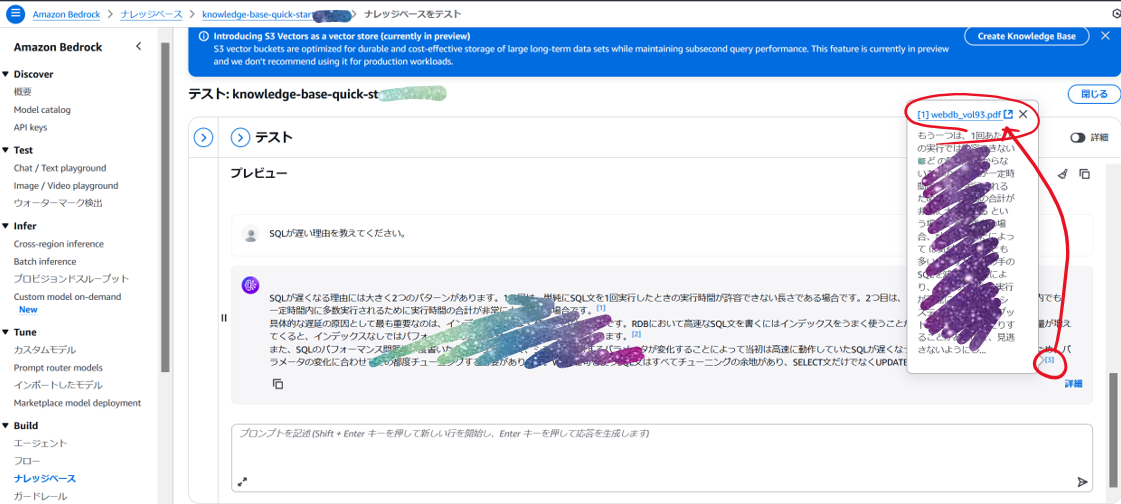Select ナレッジベース in sidebar
Image resolution: width=1121 pixels, height=504 pixels.
(45, 478)
